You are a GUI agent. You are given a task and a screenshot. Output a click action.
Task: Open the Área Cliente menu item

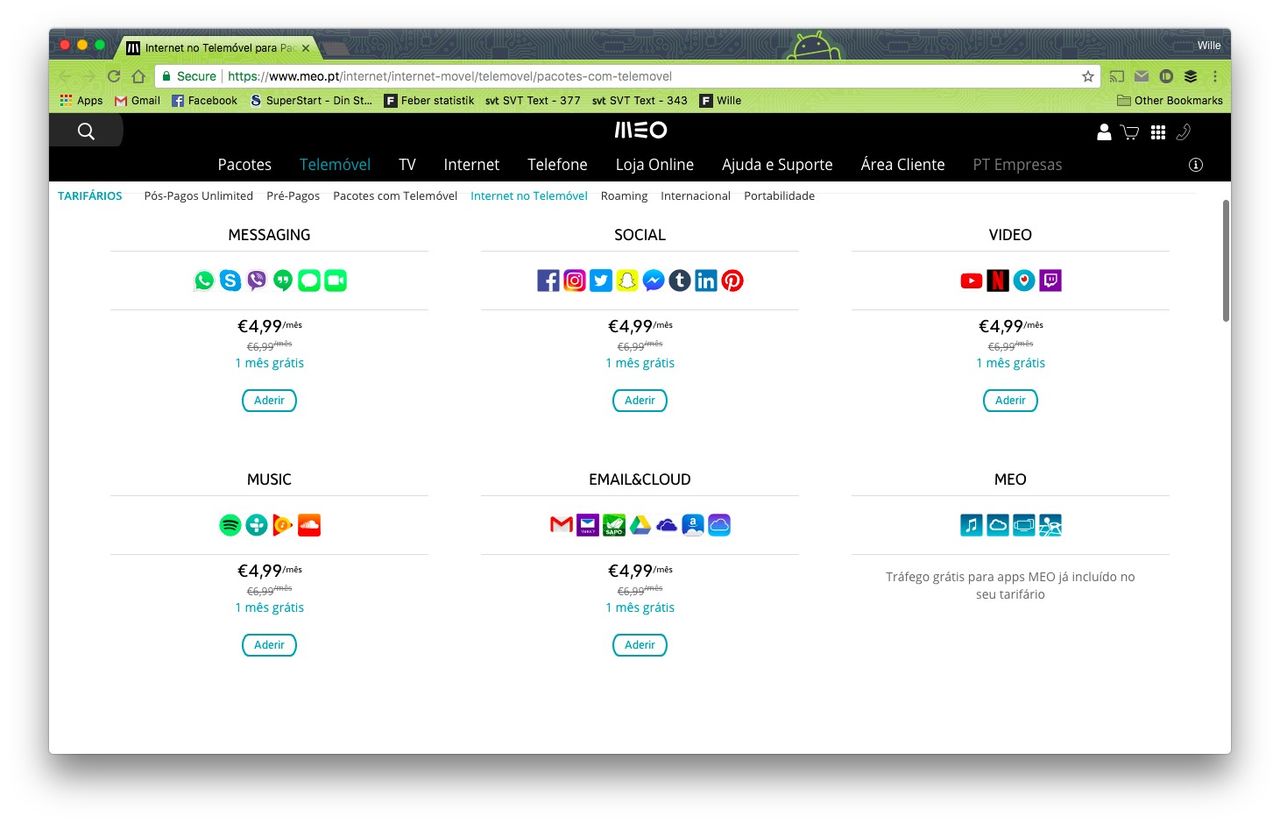(x=903, y=165)
